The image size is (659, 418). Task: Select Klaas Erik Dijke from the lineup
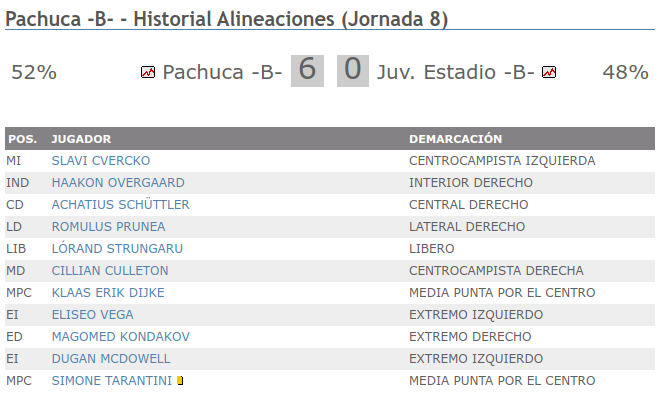tap(108, 292)
